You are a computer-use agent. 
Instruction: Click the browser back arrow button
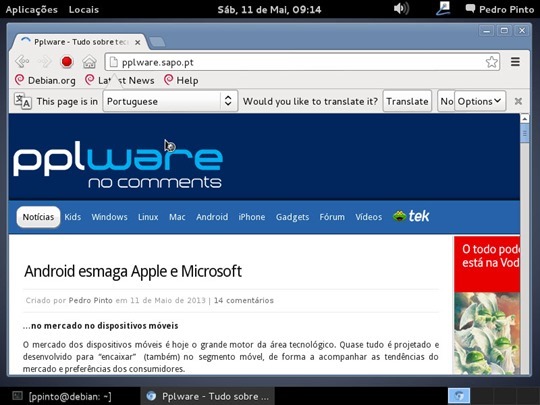(22, 62)
